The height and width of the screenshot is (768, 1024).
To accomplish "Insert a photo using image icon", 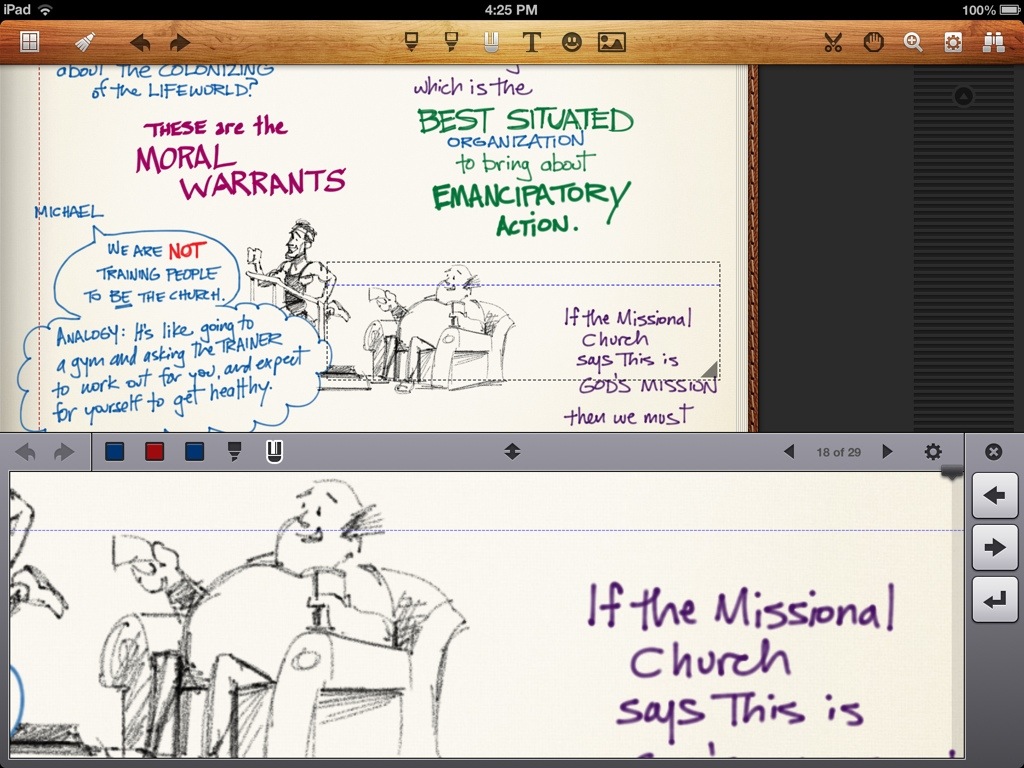I will click(x=611, y=42).
